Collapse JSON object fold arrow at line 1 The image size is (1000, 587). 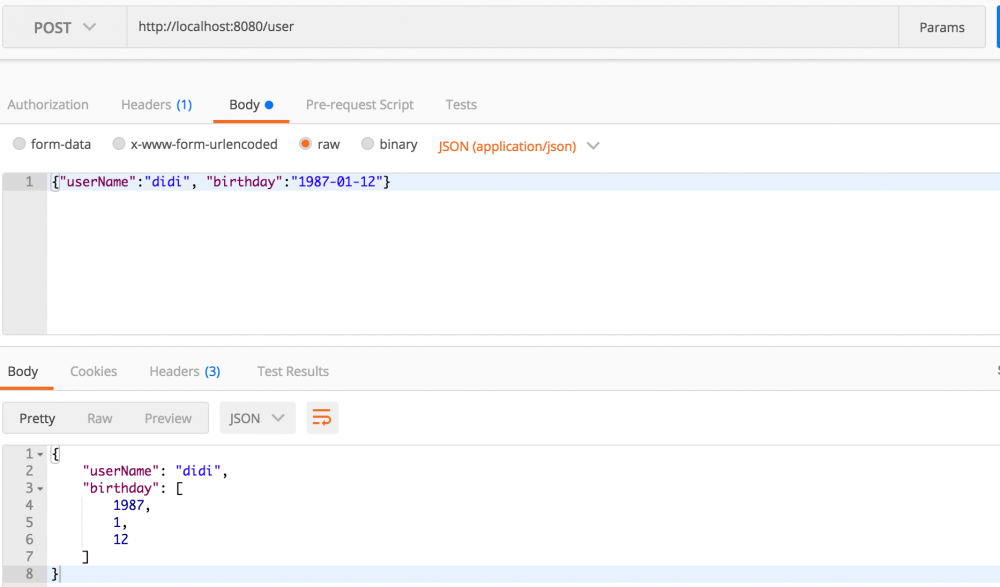tap(40, 454)
